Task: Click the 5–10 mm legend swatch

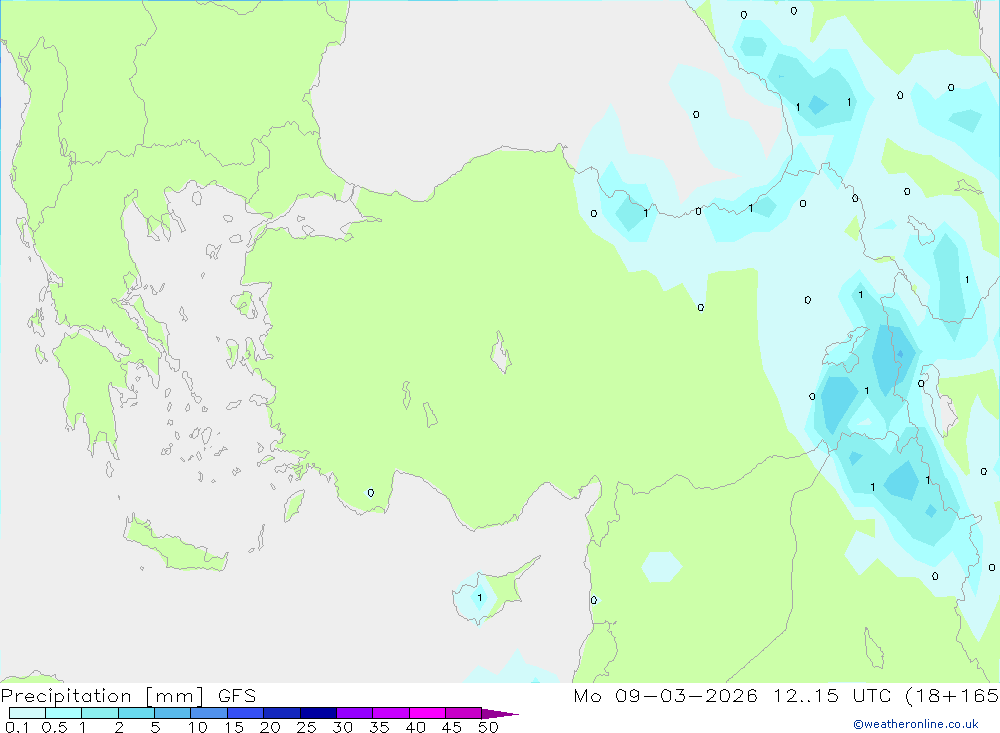Action: point(173,713)
